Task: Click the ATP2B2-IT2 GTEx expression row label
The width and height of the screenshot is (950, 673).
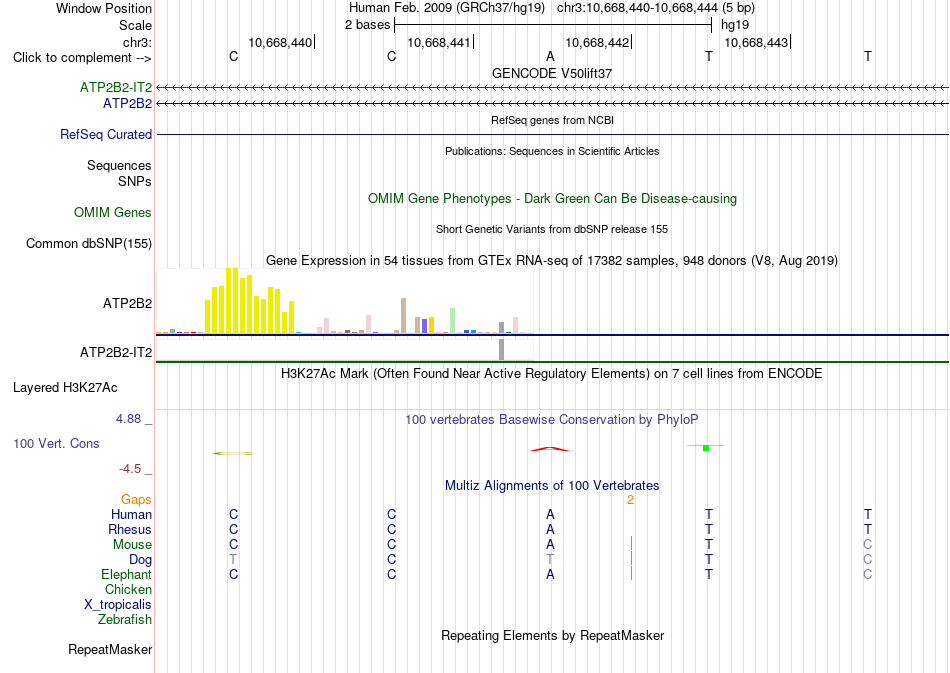Action: point(116,353)
